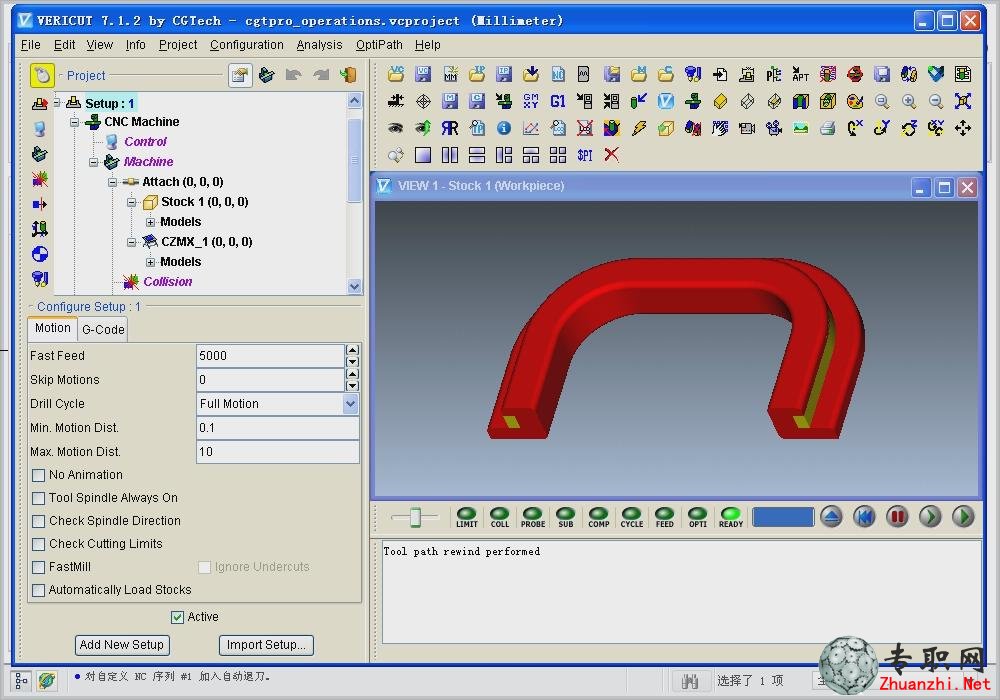Click the fit-to-window arrows toolbar icon
This screenshot has height=700, width=1000.
pyautogui.click(x=963, y=101)
